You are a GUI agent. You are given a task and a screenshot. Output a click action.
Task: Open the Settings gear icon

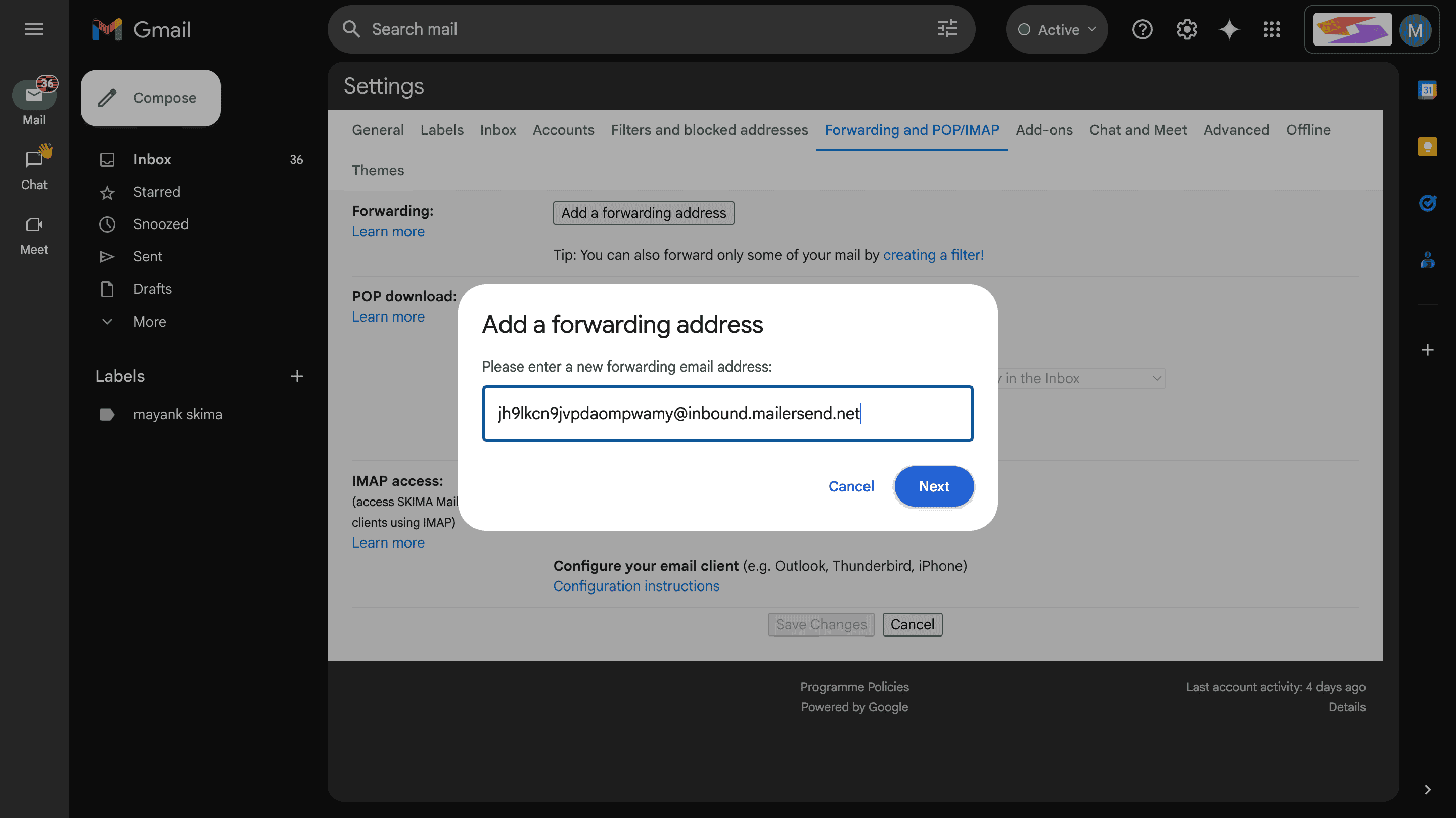[1187, 29]
